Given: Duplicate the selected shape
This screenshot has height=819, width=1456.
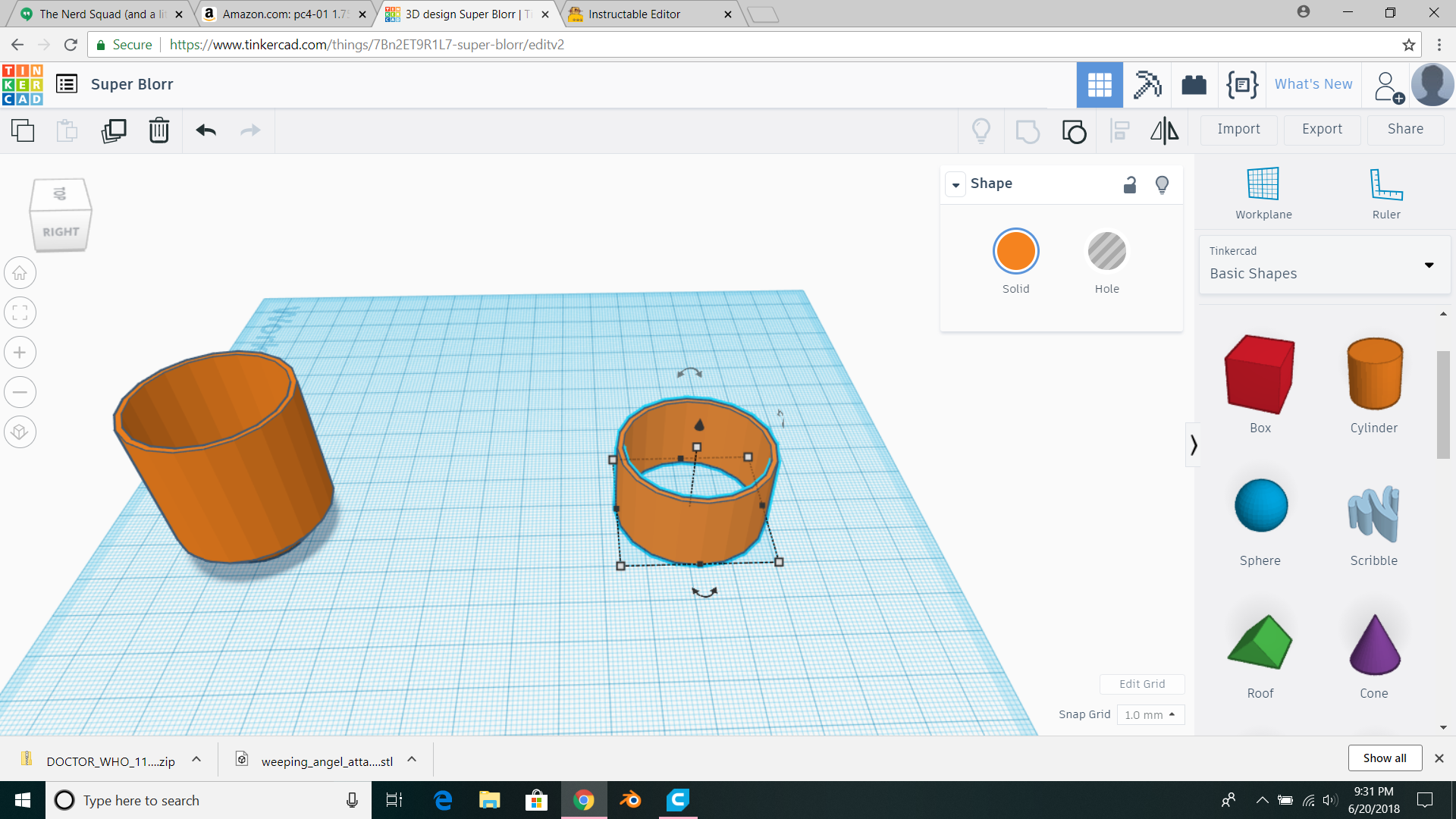Looking at the screenshot, I should [114, 130].
